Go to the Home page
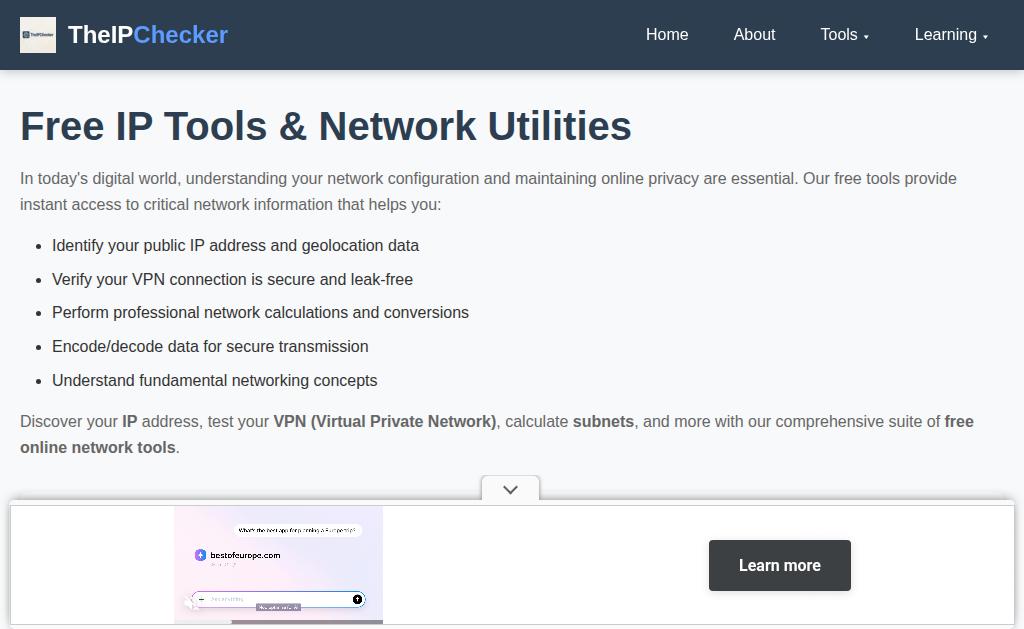1024x629 pixels. (x=667, y=35)
